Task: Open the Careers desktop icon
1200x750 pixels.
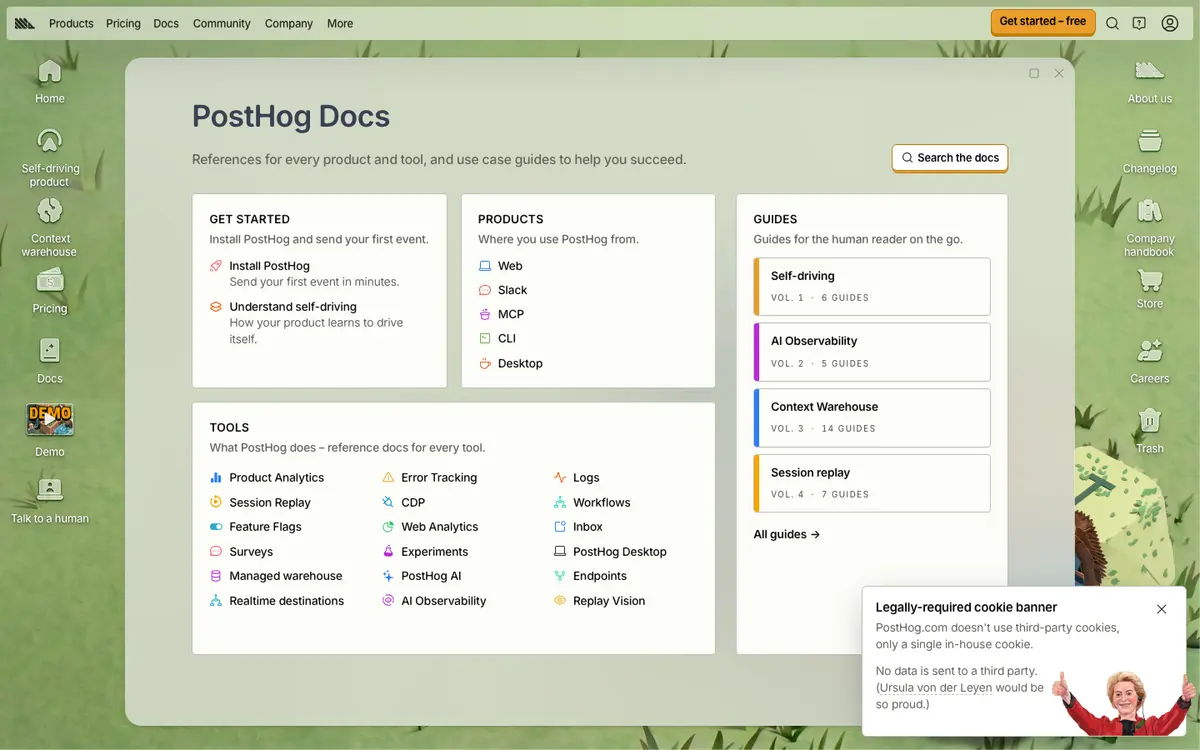Action: [x=1150, y=360]
